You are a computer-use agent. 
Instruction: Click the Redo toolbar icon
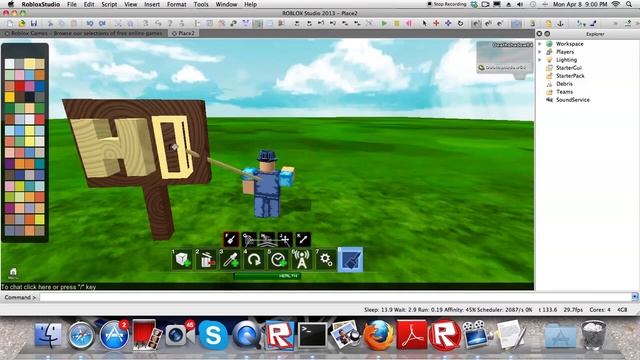point(102,24)
